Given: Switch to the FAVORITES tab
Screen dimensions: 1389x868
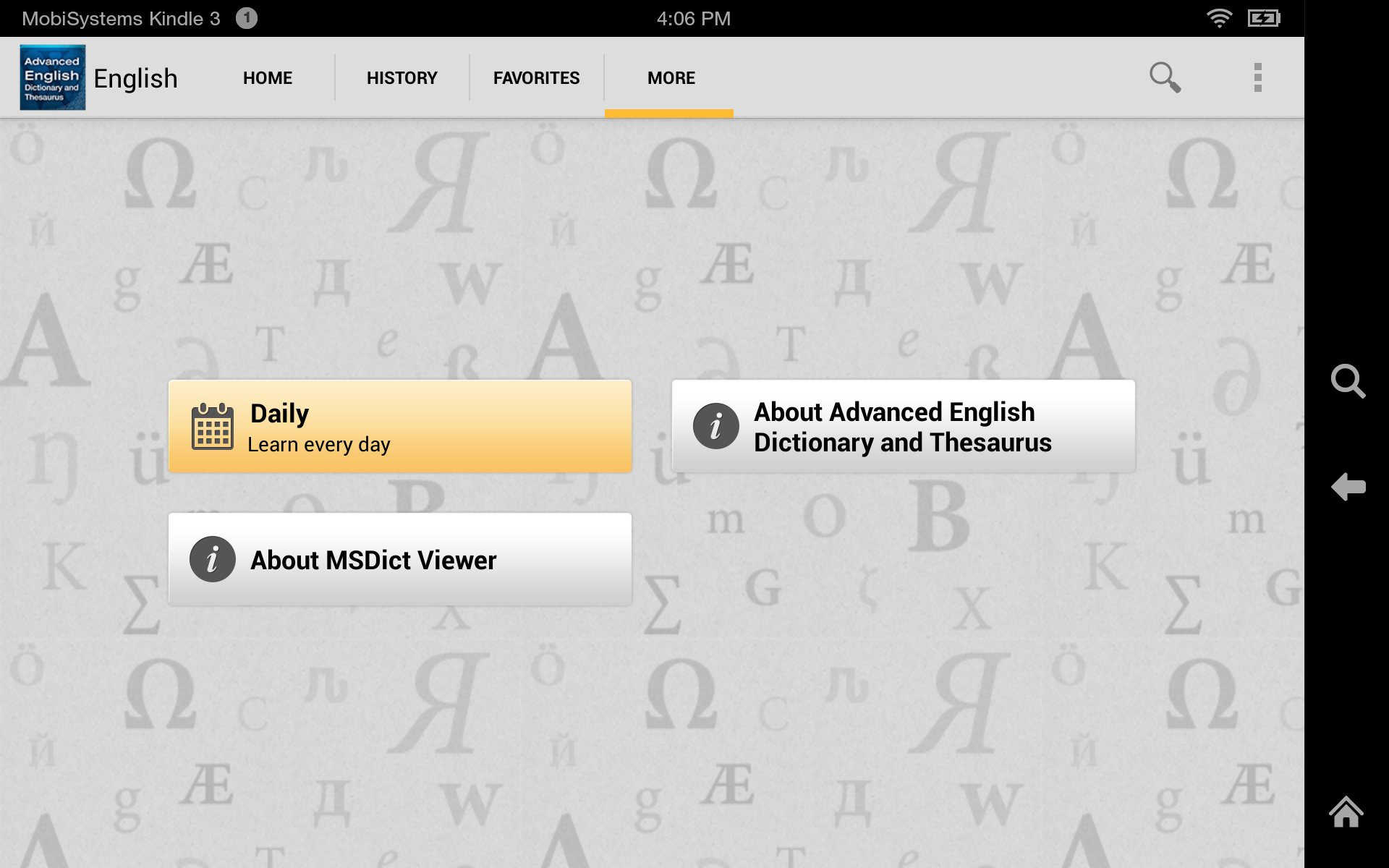Looking at the screenshot, I should pos(536,77).
